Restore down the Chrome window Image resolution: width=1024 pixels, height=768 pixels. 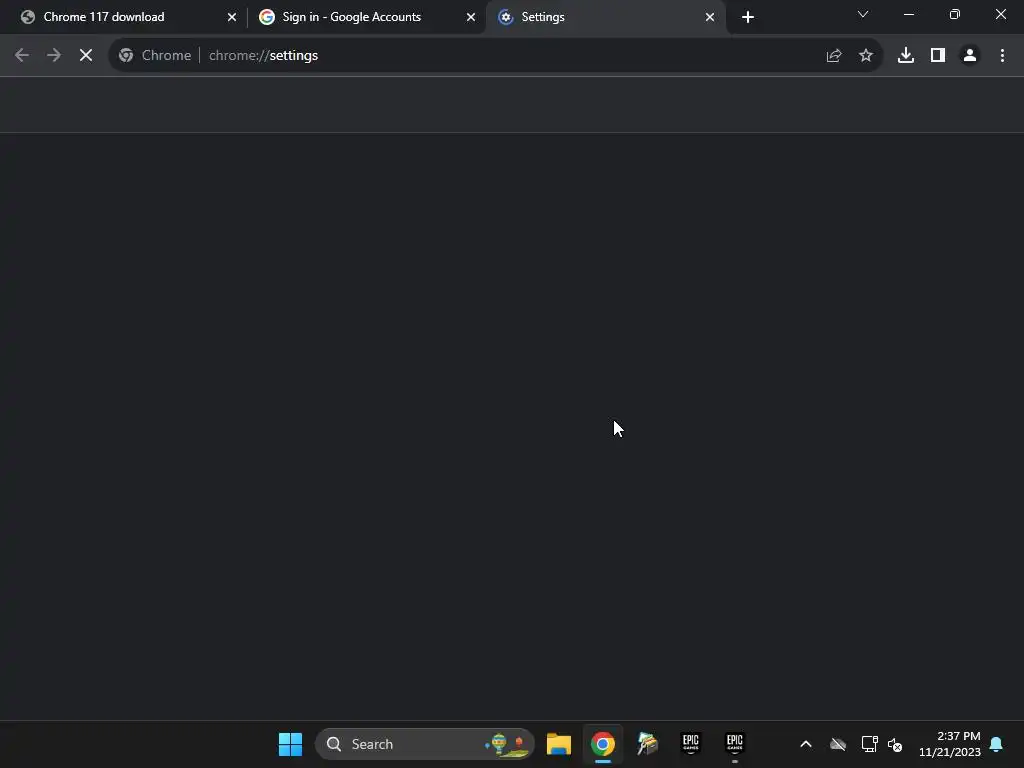[955, 14]
